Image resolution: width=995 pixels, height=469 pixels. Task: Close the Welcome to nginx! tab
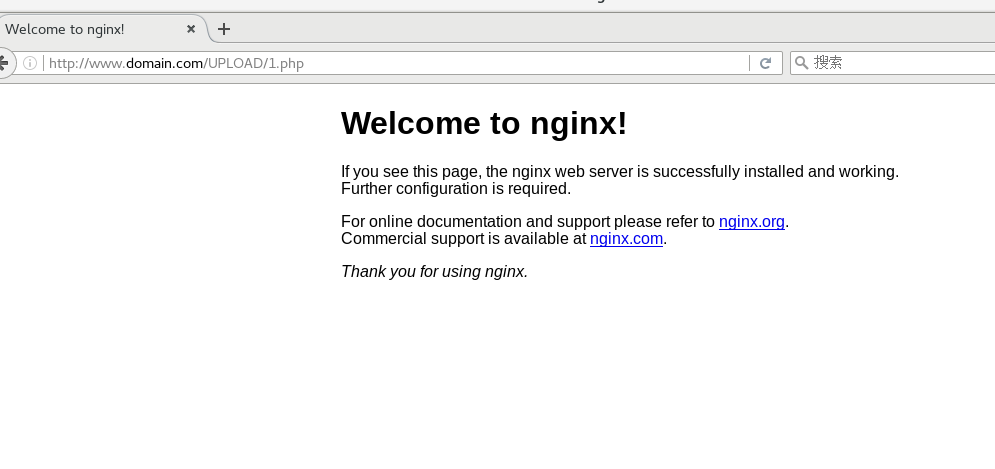(190, 29)
